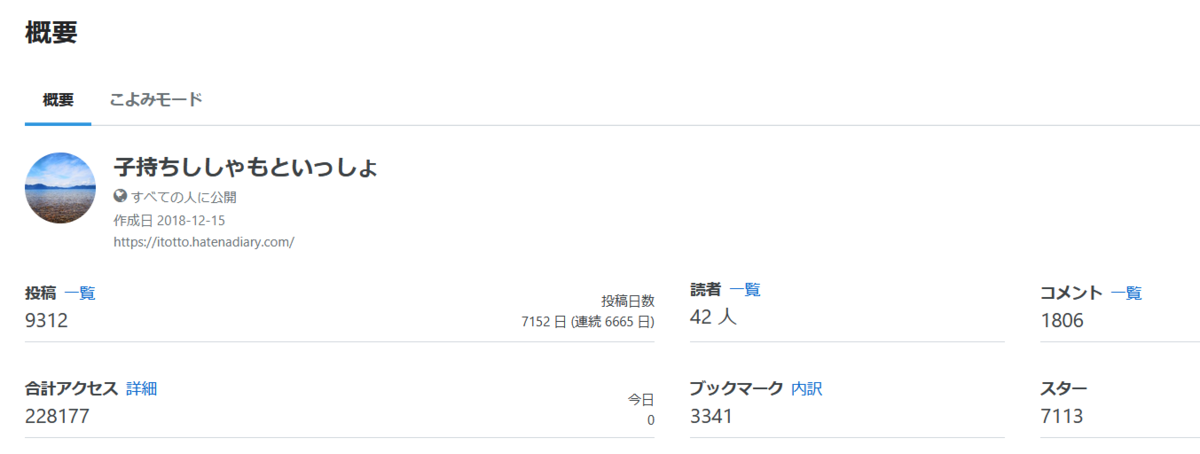
Task: Click the post count 9312
Action: 47,321
